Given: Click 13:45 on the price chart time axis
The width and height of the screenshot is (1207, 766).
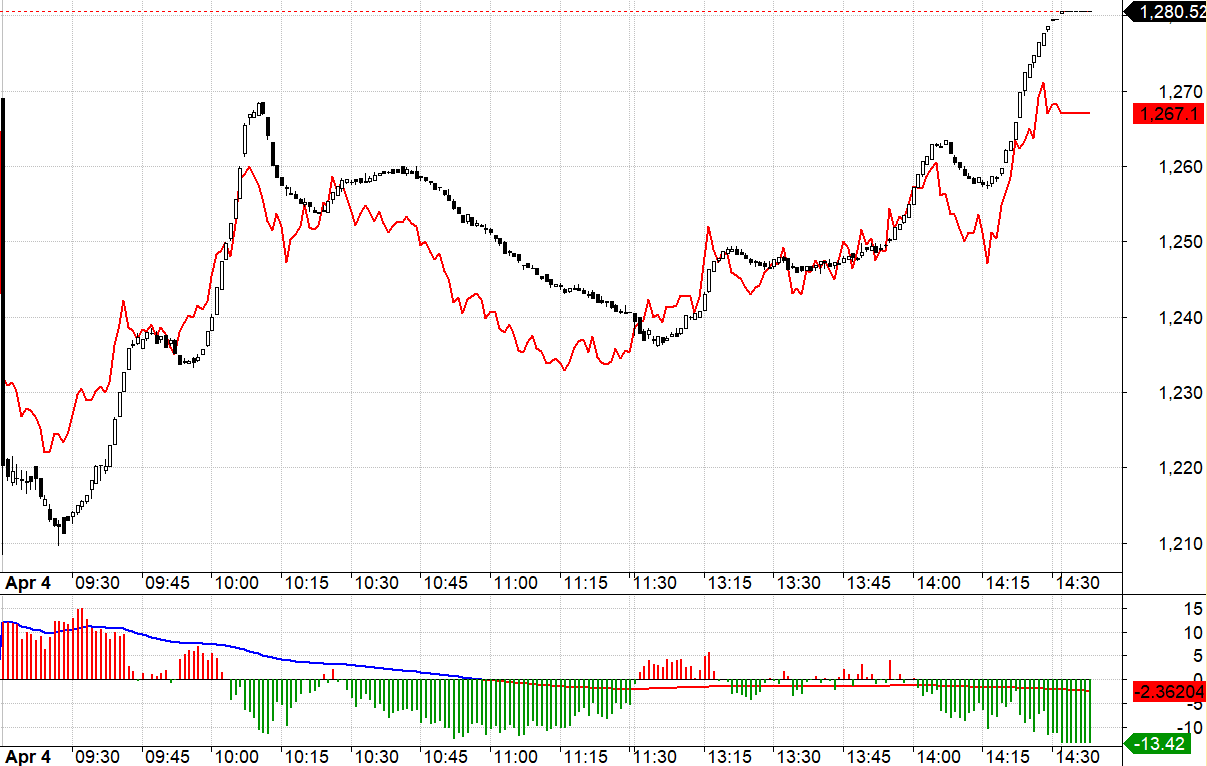Looking at the screenshot, I should pyautogui.click(x=869, y=583).
